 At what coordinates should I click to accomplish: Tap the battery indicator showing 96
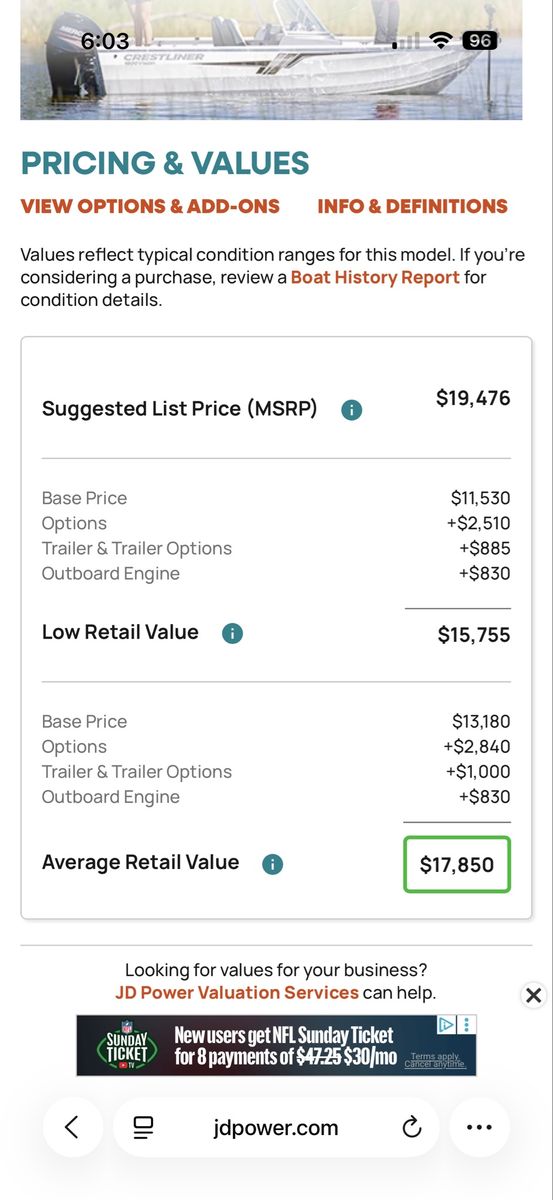point(480,41)
